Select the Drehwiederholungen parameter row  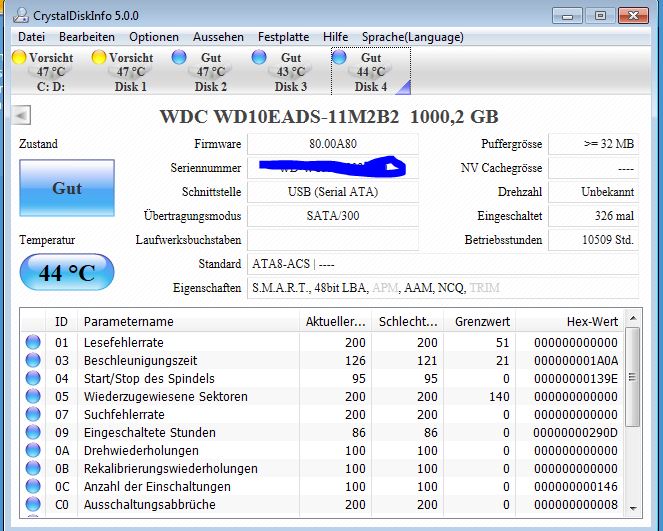coord(322,450)
